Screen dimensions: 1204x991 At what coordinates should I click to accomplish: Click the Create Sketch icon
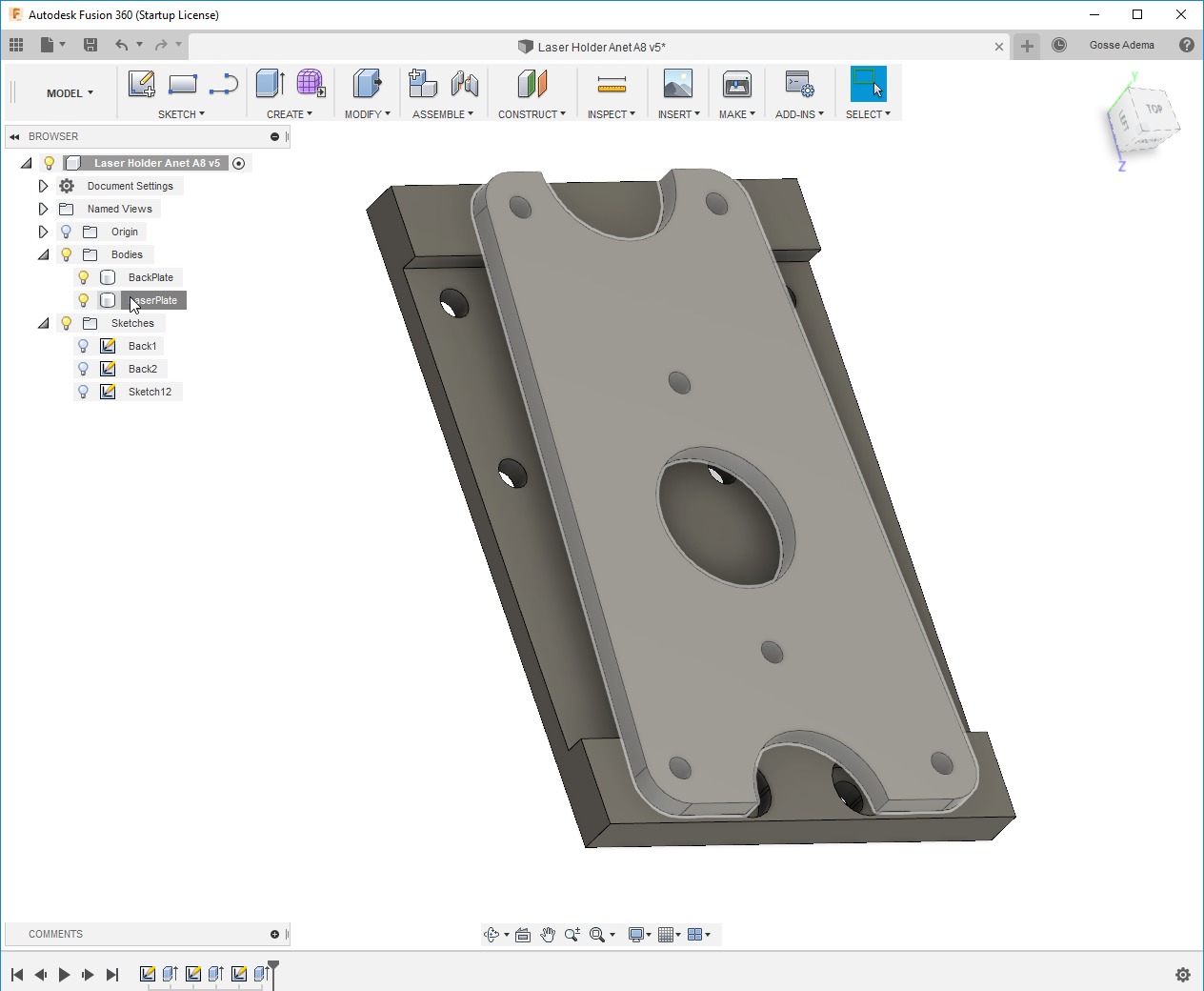141,85
